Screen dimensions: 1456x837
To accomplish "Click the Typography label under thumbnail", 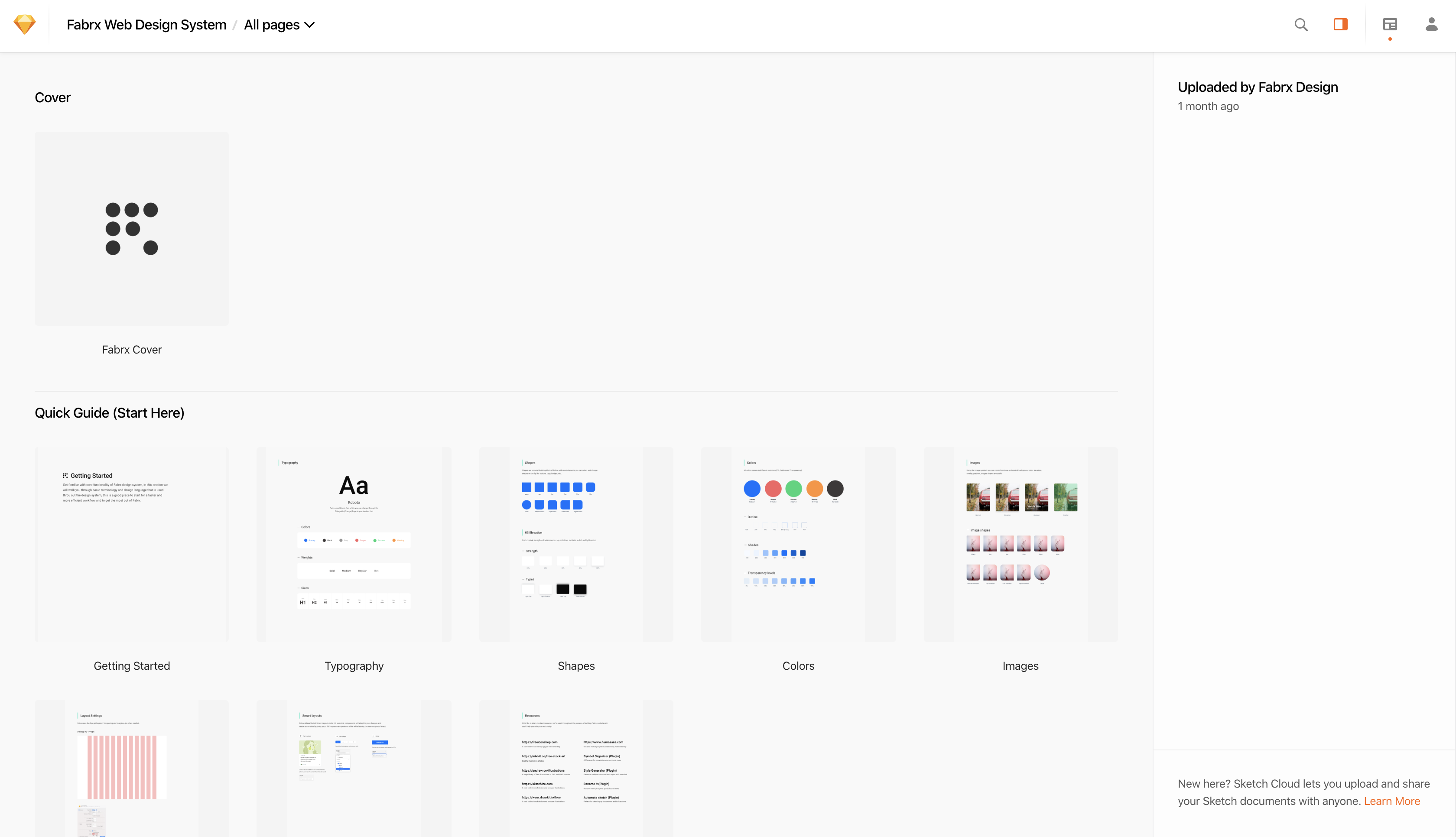I will pos(354,666).
